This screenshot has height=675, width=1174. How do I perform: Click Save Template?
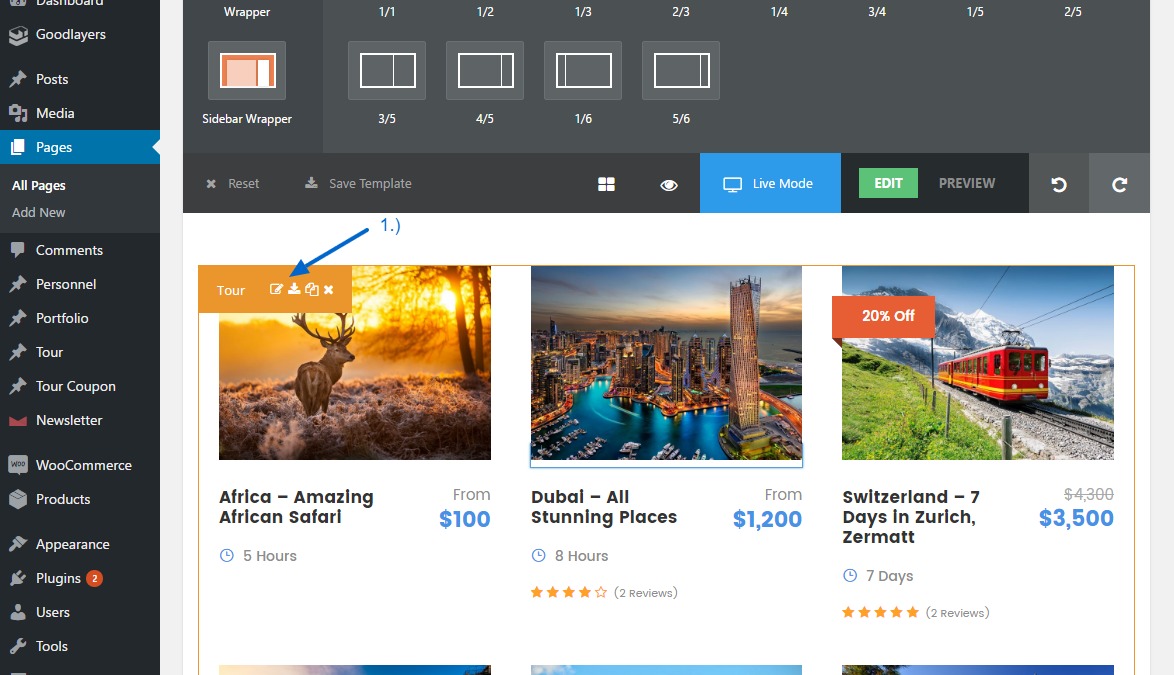(x=359, y=184)
